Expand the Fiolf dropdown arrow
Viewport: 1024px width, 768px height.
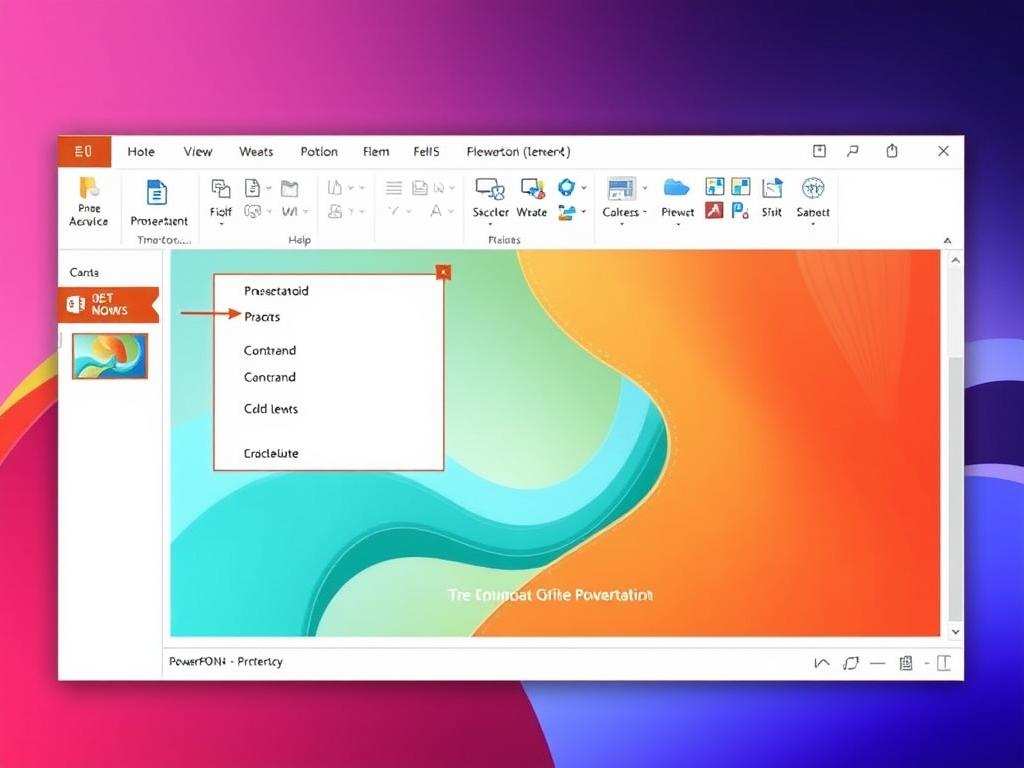pos(221,225)
